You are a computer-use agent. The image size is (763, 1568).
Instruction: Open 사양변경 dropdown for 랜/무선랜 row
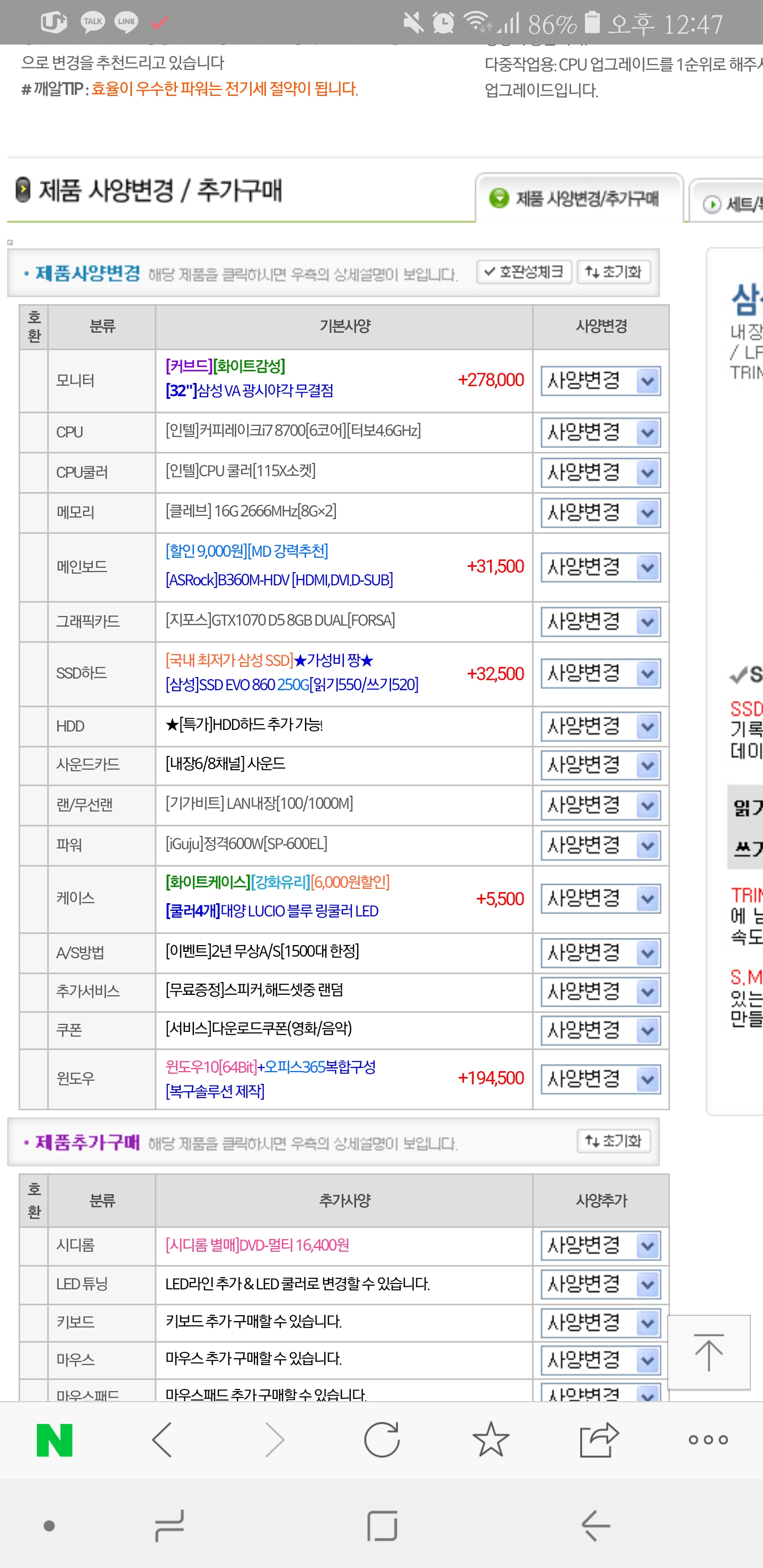tap(601, 805)
